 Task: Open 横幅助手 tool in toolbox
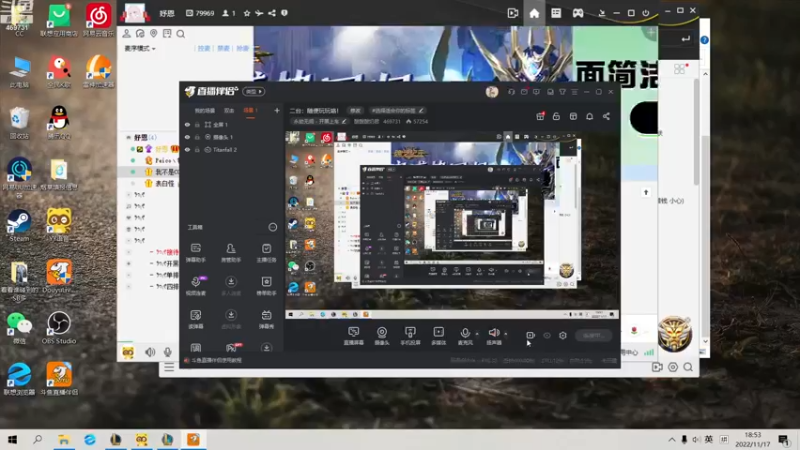pos(266,286)
